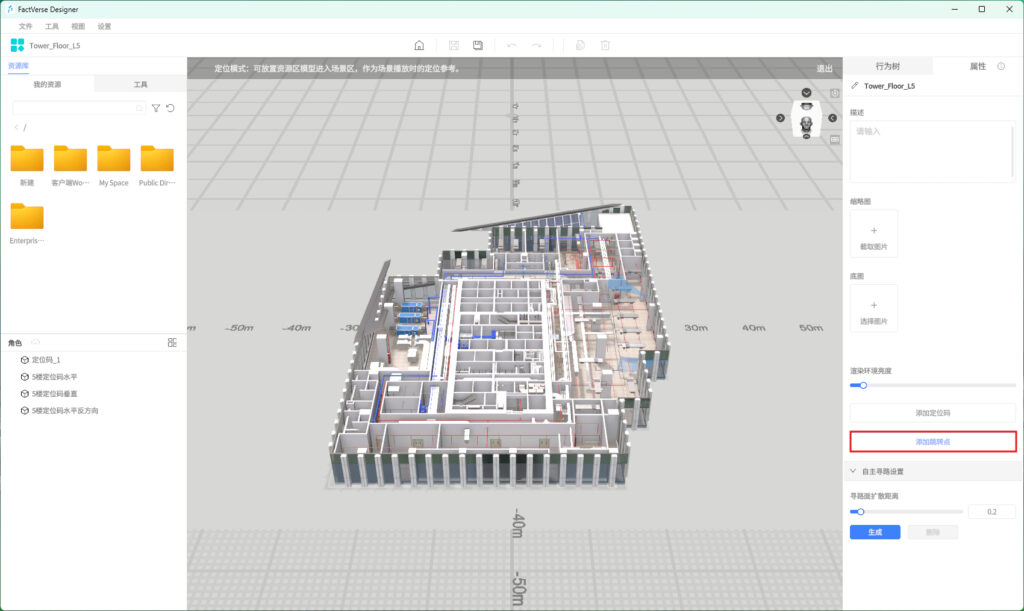1024x611 pixels.
Task: Click the filter funnel icon in resources
Action: pos(155,108)
